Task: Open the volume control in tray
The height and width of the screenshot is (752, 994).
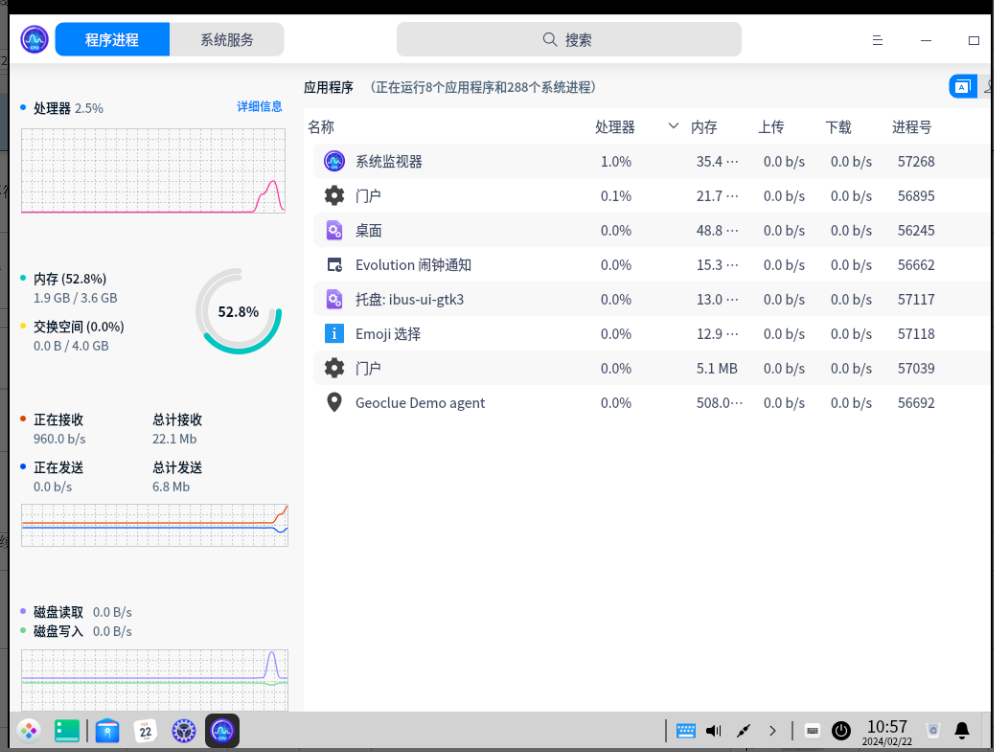Action: click(714, 731)
